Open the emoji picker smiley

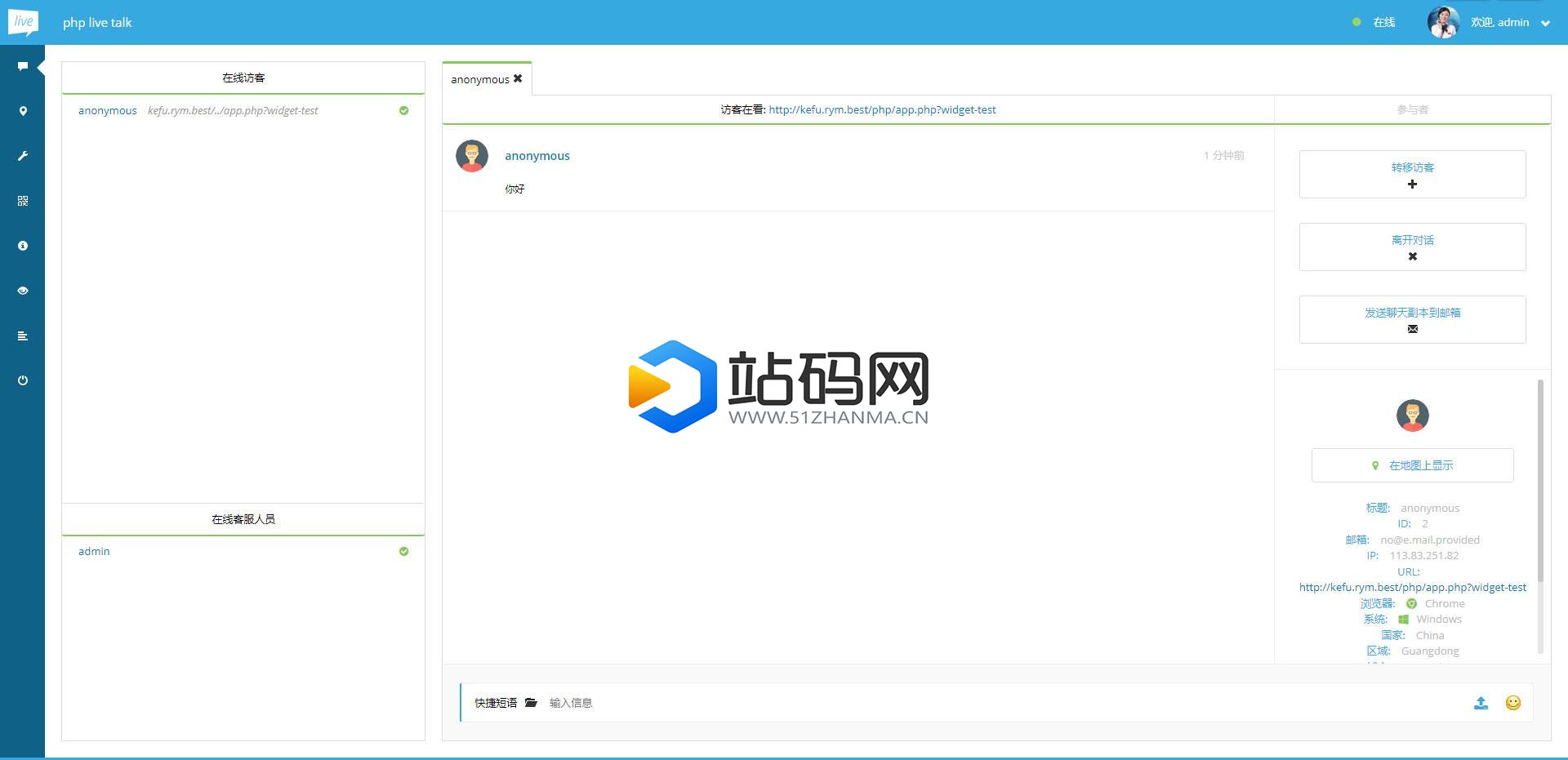(x=1513, y=703)
